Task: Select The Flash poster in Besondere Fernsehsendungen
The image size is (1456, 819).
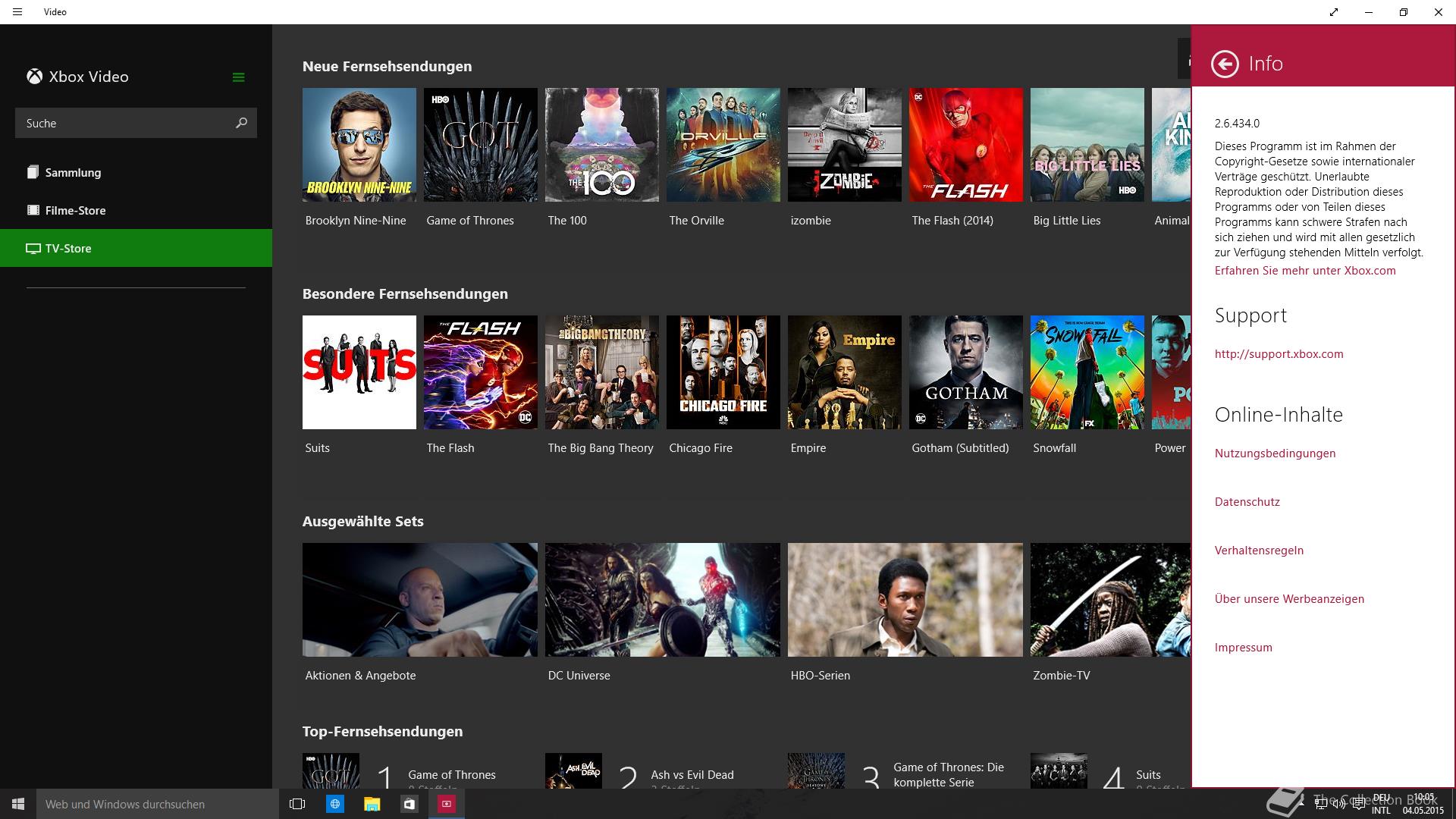Action: [x=481, y=372]
